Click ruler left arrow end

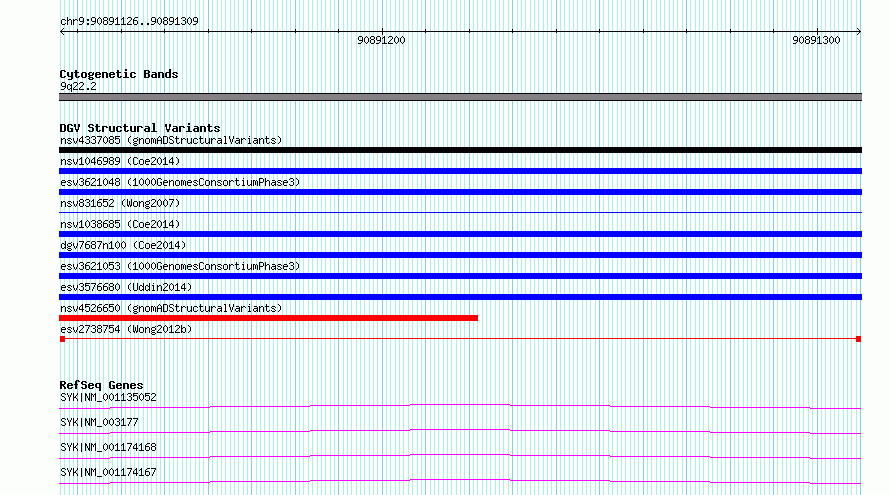[x=62, y=32]
